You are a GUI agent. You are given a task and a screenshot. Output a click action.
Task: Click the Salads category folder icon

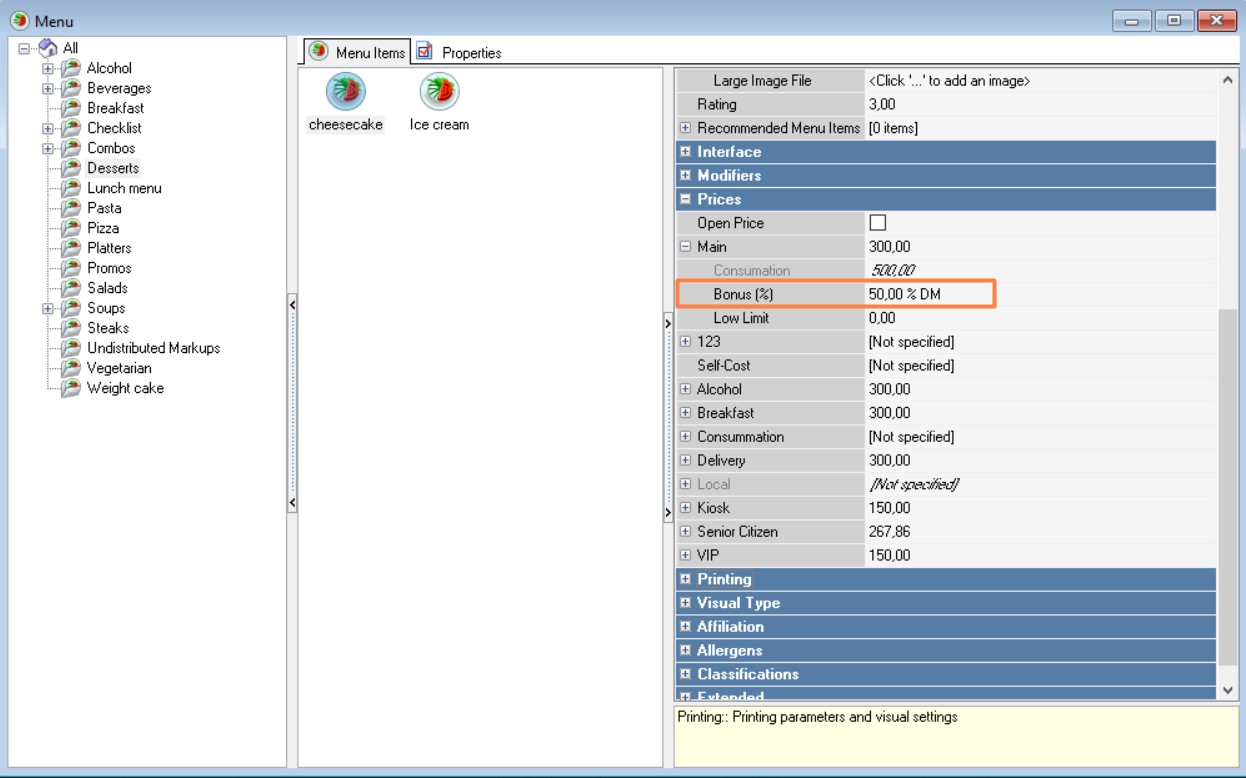pos(70,288)
